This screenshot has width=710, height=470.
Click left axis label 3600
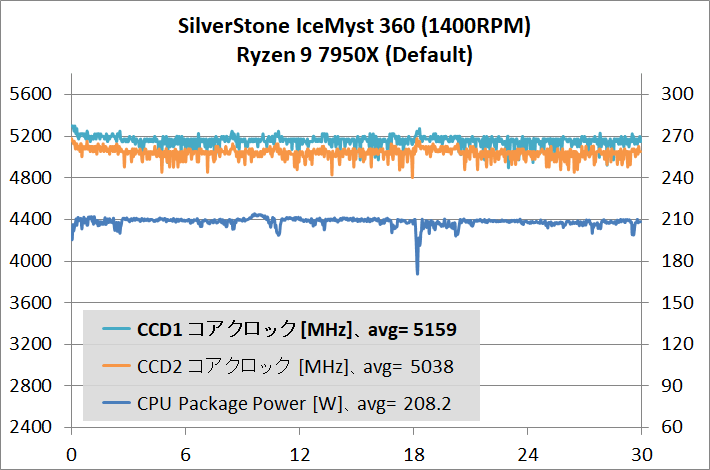tap(31, 302)
